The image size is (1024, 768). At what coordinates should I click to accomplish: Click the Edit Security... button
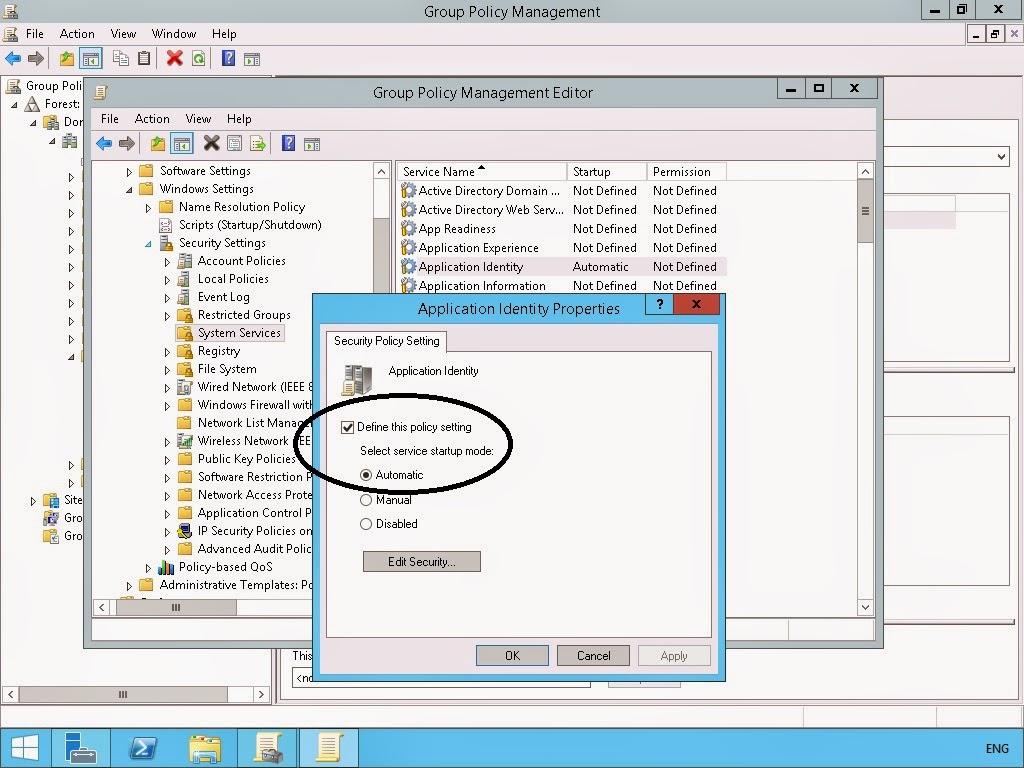421,562
